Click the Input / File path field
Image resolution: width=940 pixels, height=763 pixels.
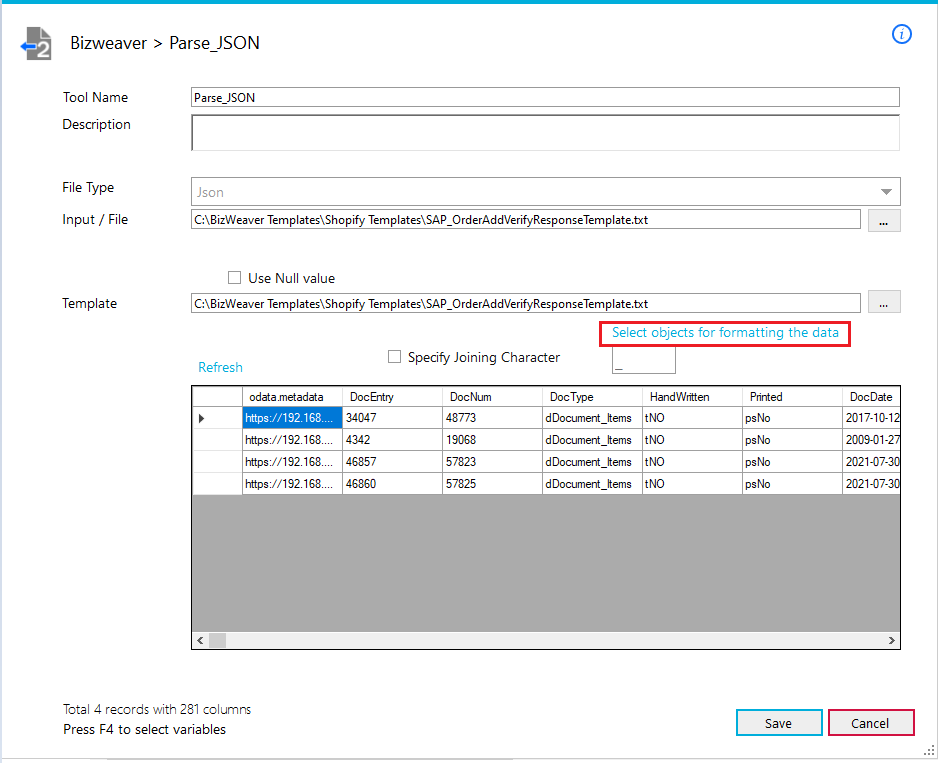(525, 219)
